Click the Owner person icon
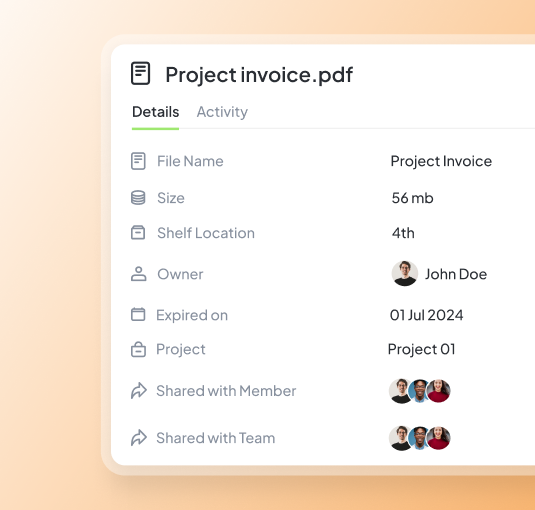 tap(139, 274)
